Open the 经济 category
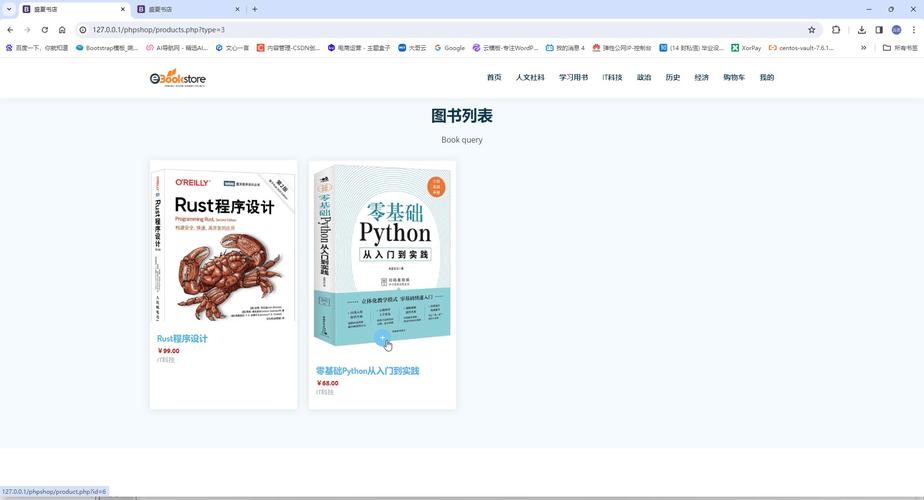Image resolution: width=924 pixels, height=500 pixels. pos(701,77)
